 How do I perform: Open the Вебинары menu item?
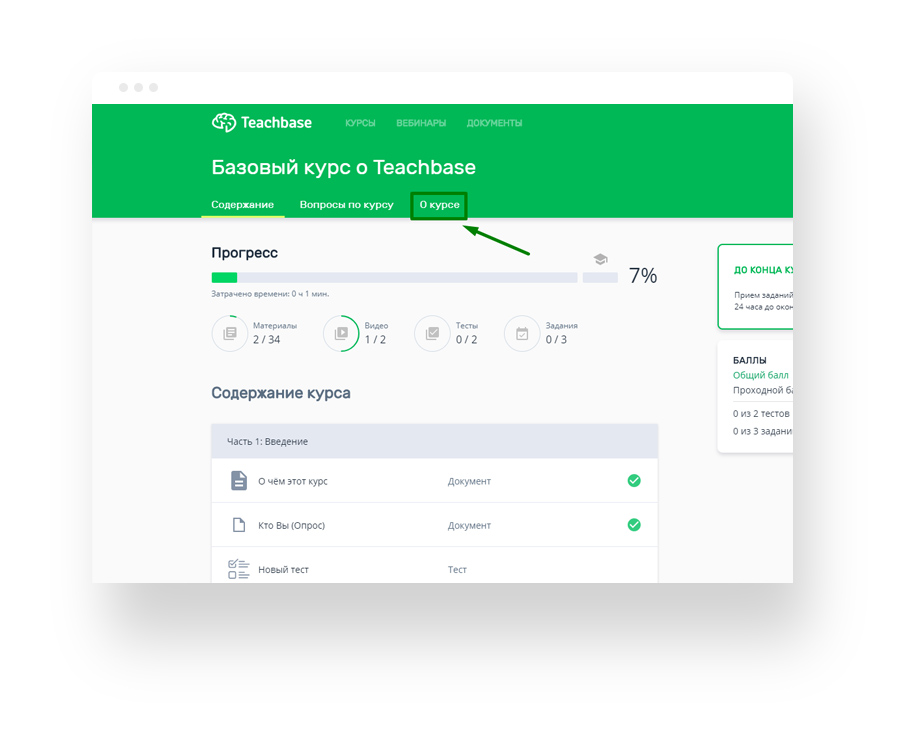(421, 123)
